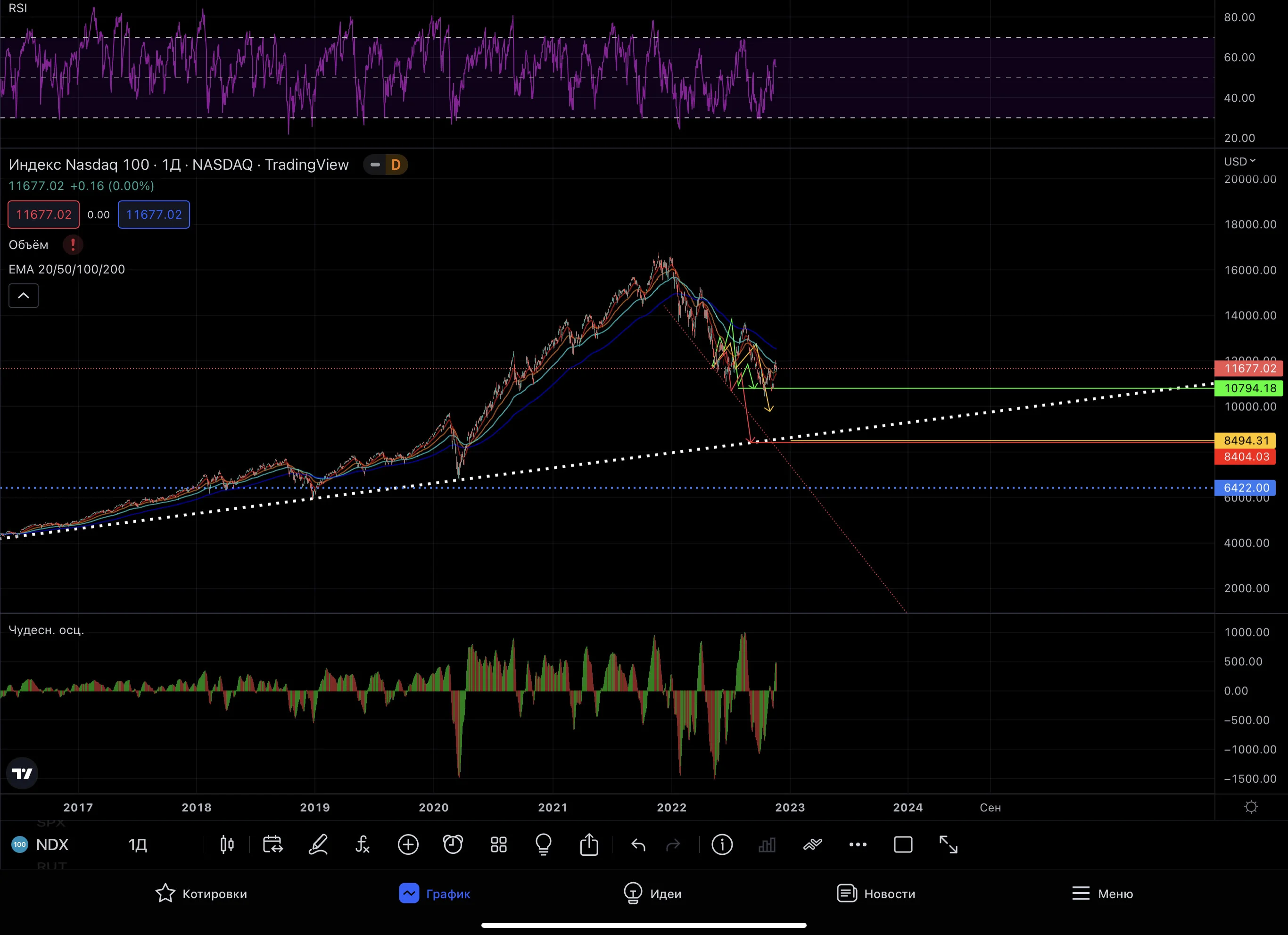This screenshot has width=1288, height=935.
Task: Undo the last chart action
Action: [638, 845]
